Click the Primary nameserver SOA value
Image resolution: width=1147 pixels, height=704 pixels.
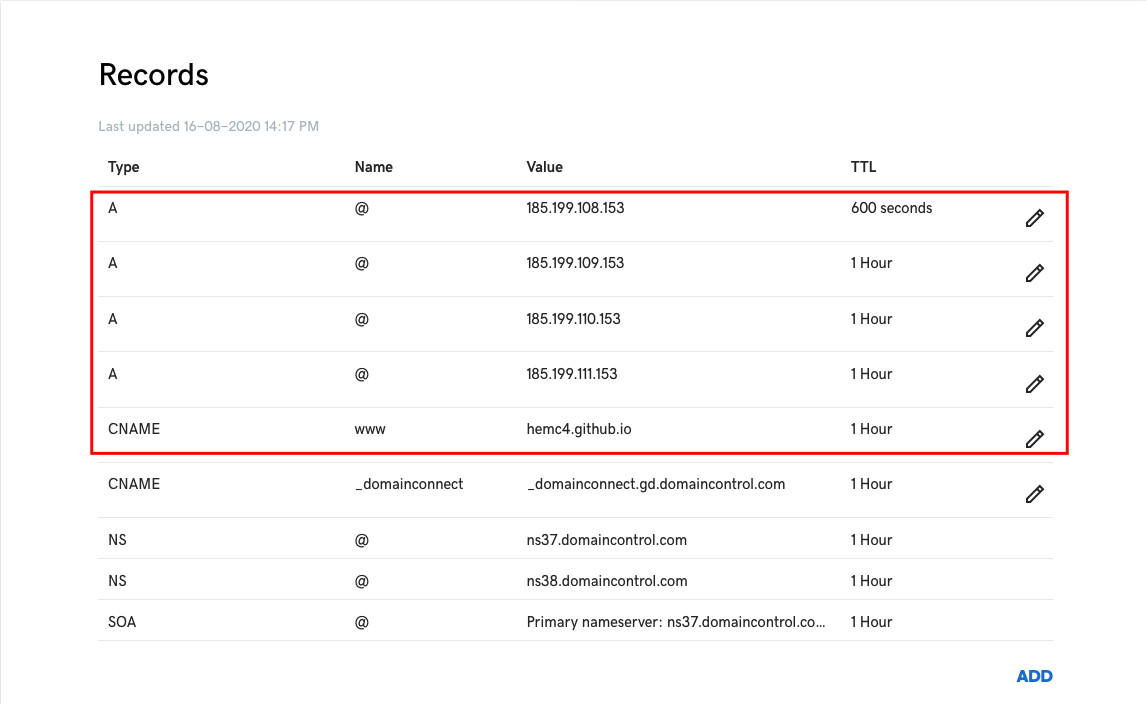[x=675, y=622]
